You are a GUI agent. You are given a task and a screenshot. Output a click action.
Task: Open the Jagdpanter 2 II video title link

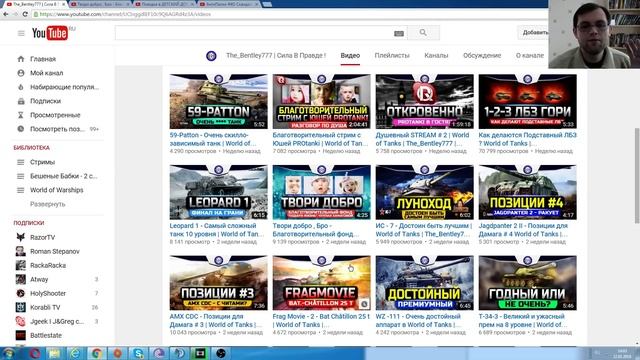523,230
